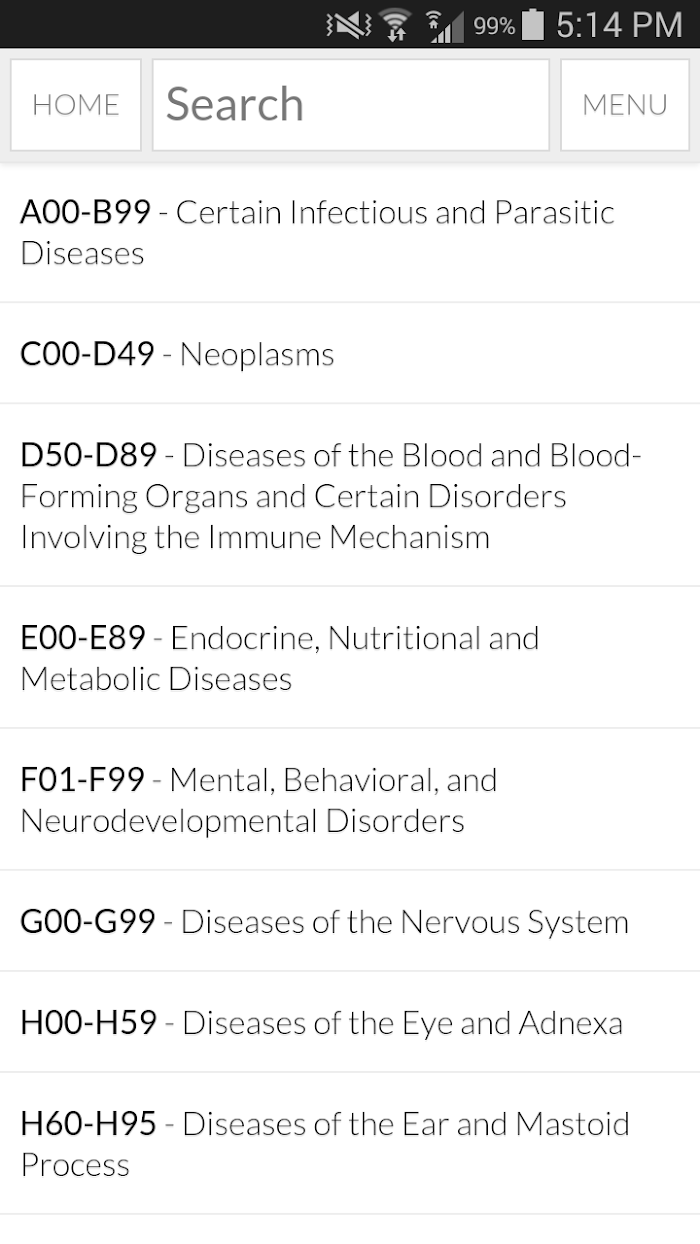Screen dimensions: 700x1244
Task: Tap the 5:14 PM clock
Action: (619, 25)
